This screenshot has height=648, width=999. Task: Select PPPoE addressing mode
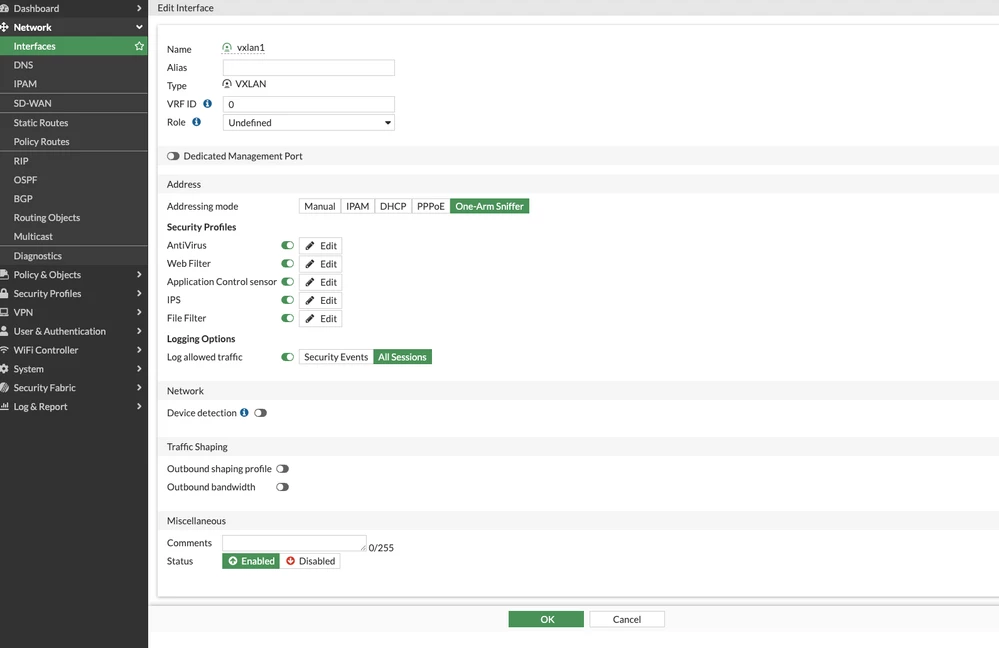click(x=431, y=206)
